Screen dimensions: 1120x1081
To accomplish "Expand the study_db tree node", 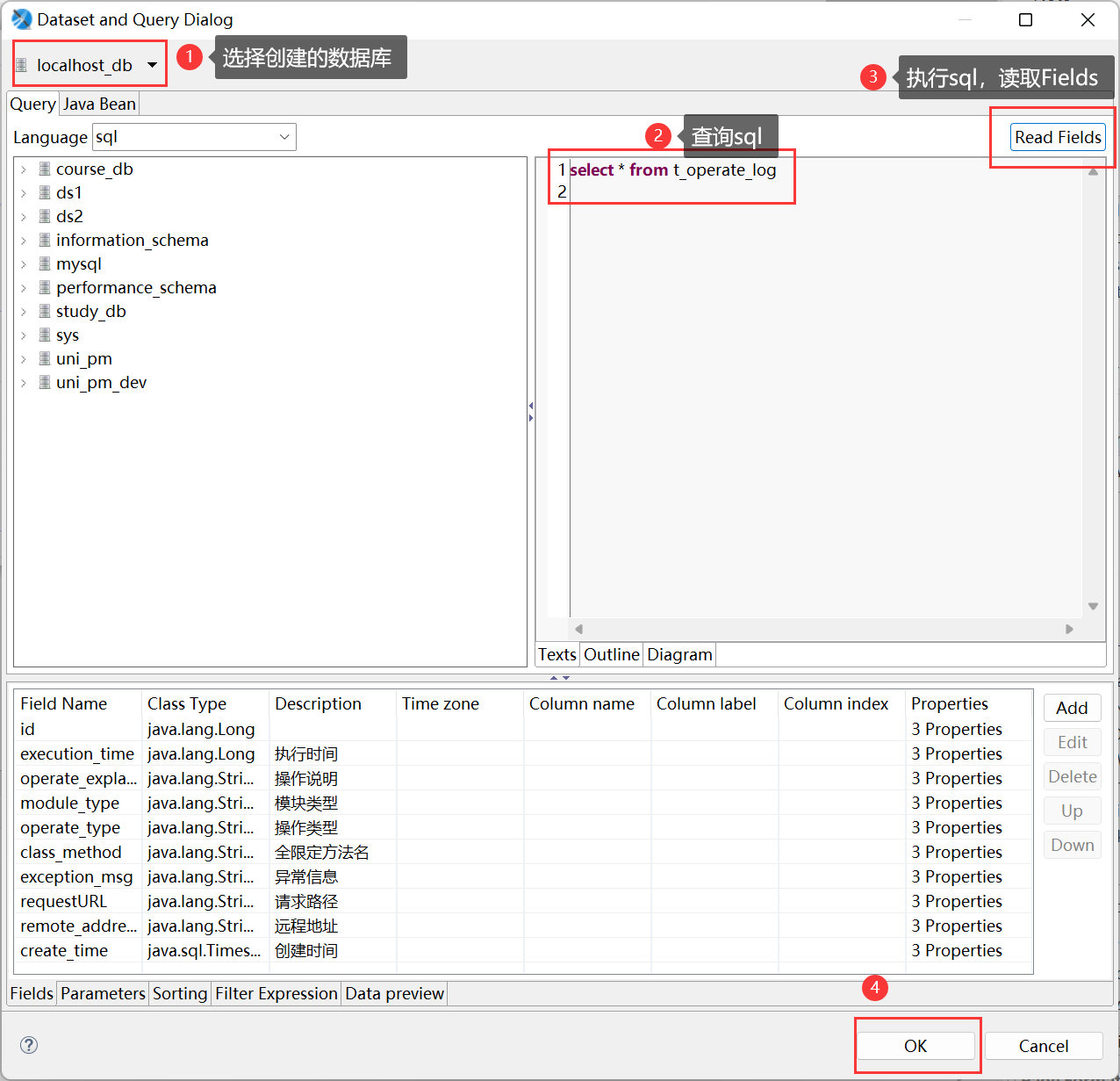I will [x=24, y=312].
